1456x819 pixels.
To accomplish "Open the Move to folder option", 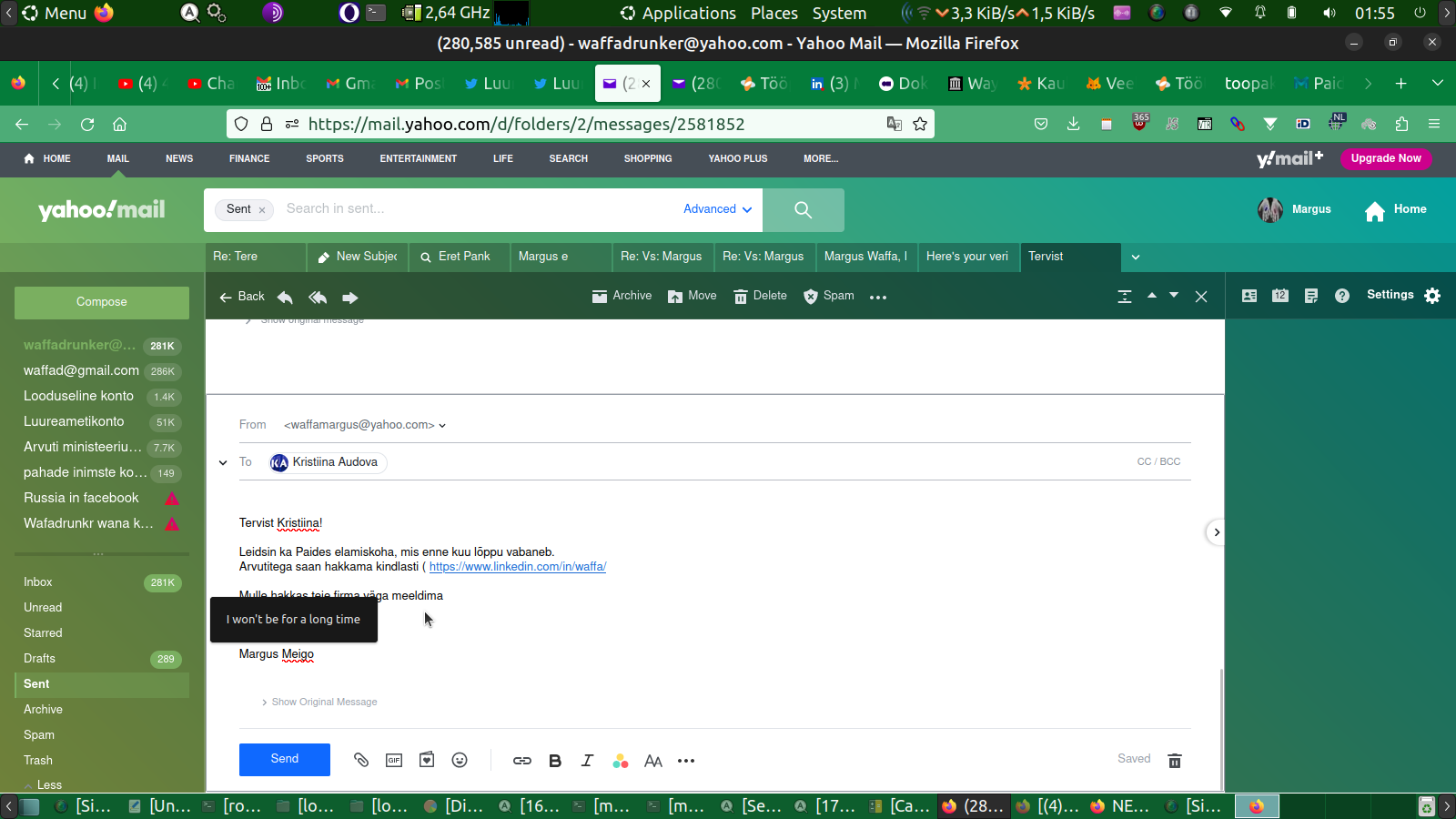I will (x=692, y=296).
